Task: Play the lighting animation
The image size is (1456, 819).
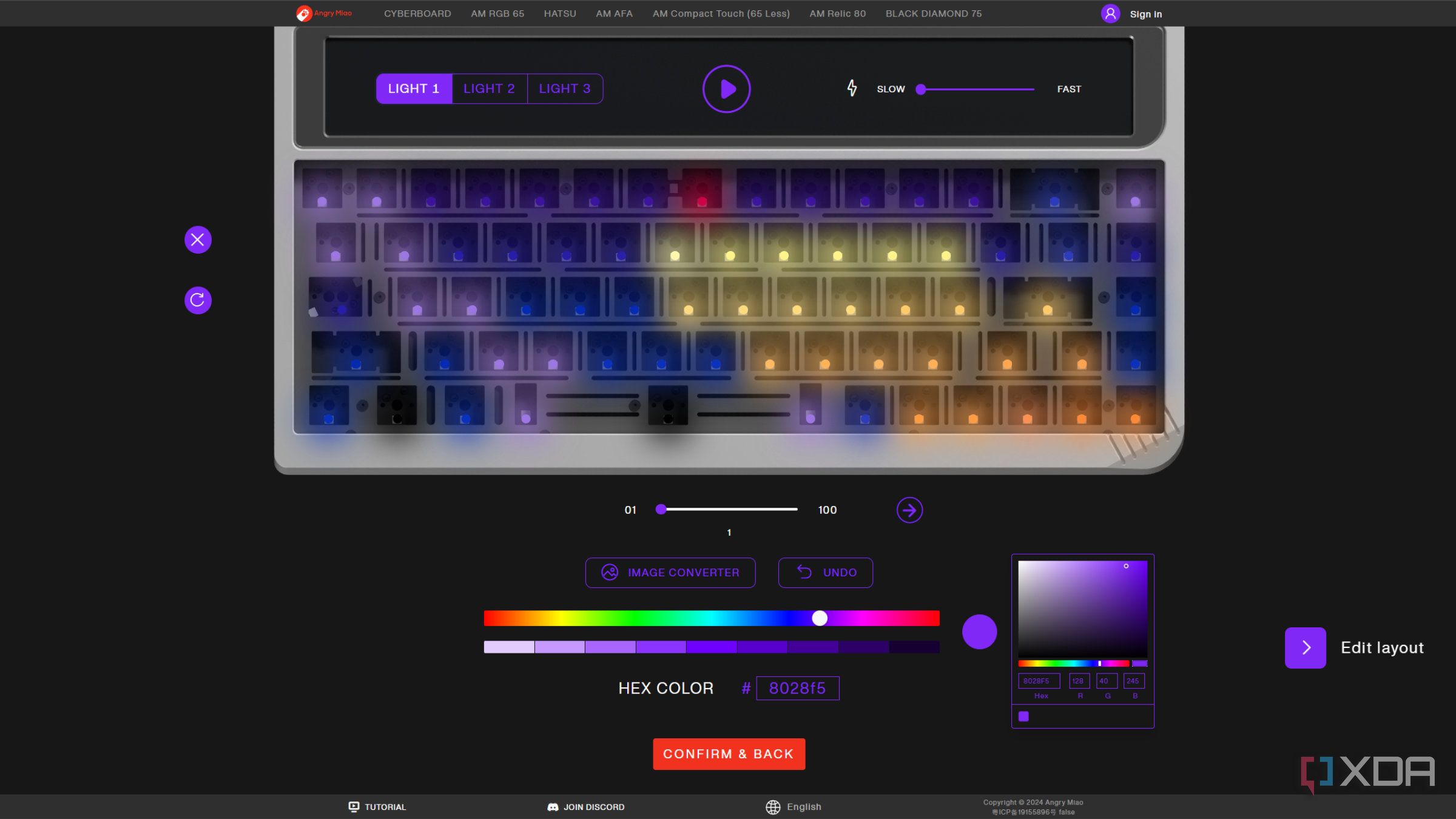Action: tap(726, 89)
